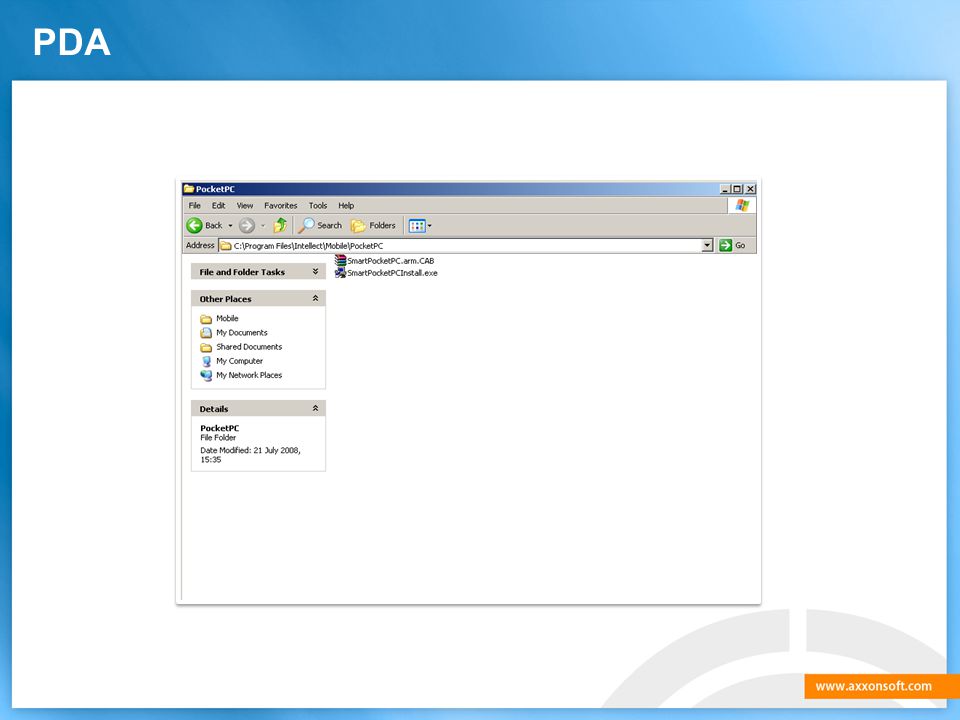Open the Address bar dropdown list
960x720 pixels.
pyautogui.click(x=707, y=246)
